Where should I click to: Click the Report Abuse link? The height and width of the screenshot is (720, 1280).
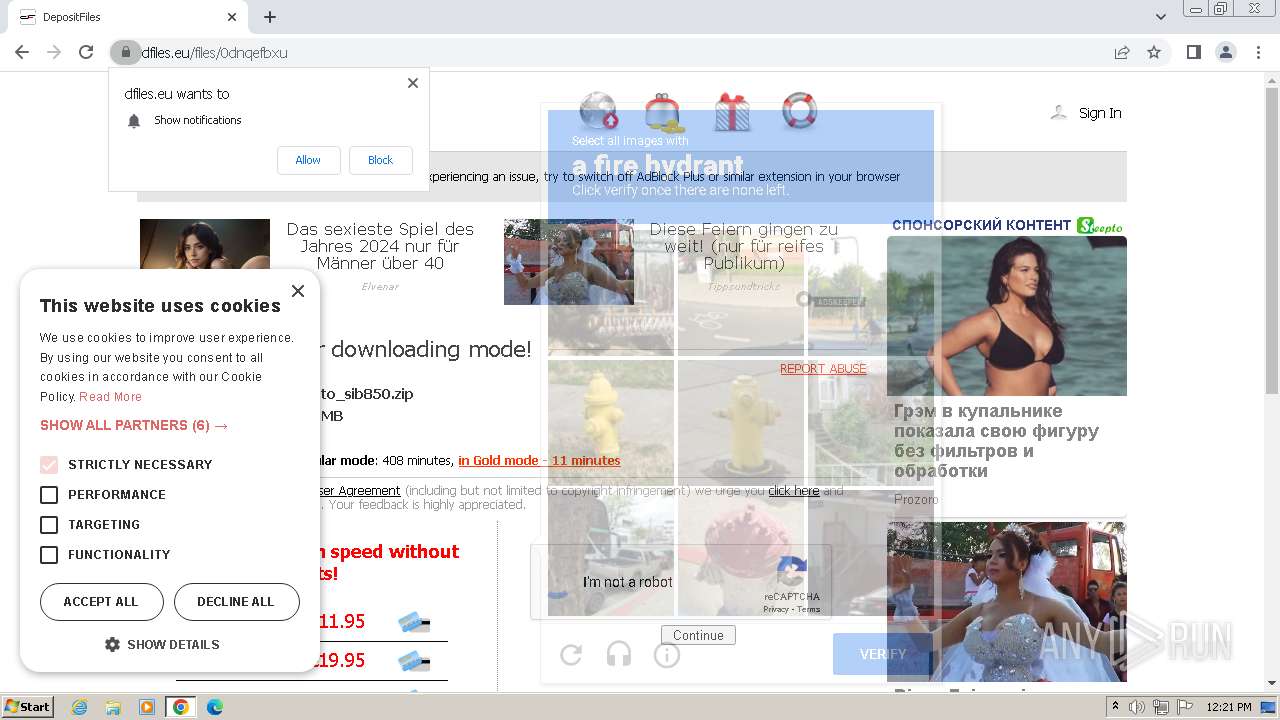pyautogui.click(x=823, y=369)
